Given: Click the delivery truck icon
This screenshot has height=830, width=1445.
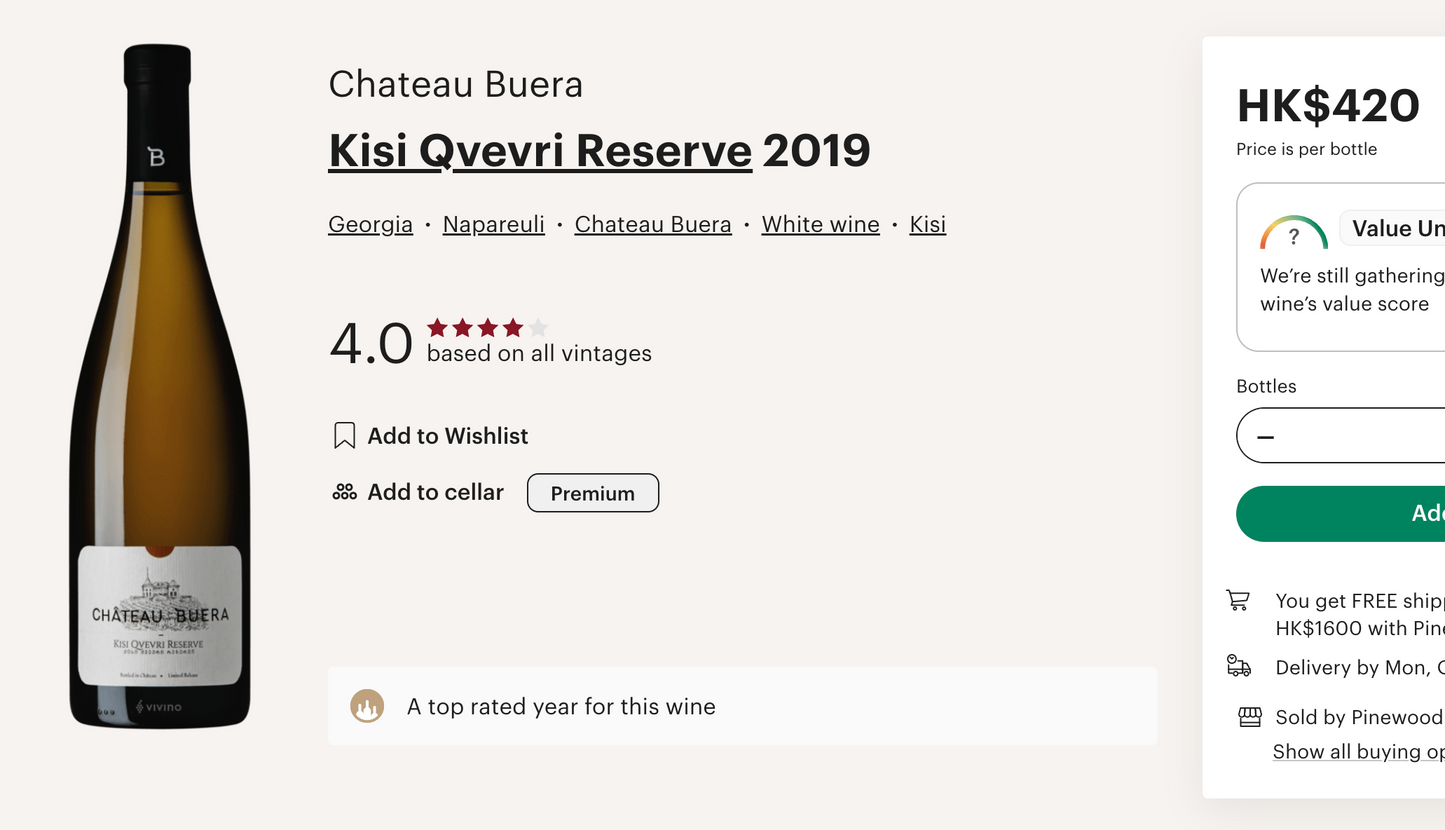Looking at the screenshot, I should coord(1238,667).
